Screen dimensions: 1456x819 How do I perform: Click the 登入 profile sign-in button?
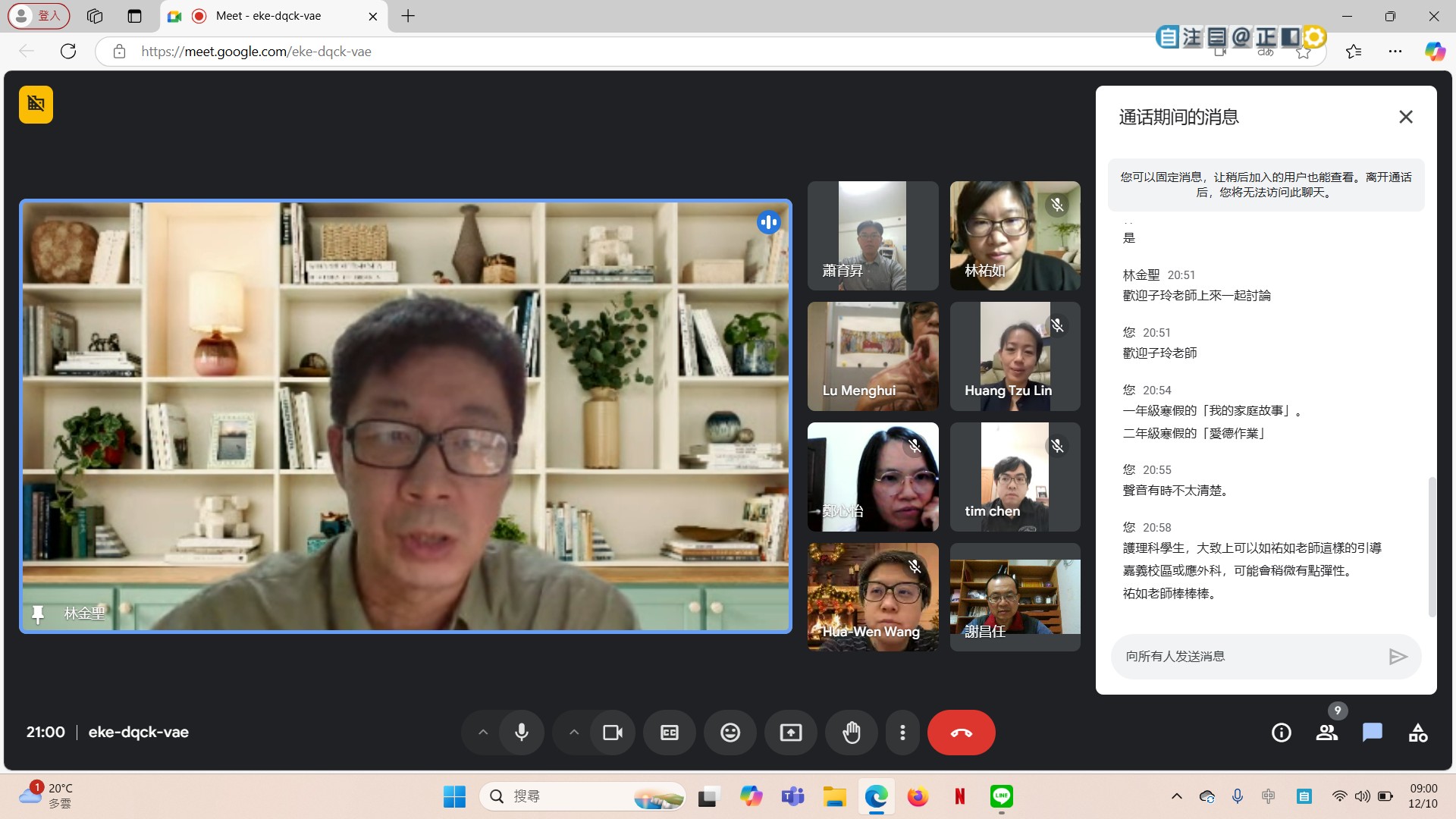(x=39, y=16)
